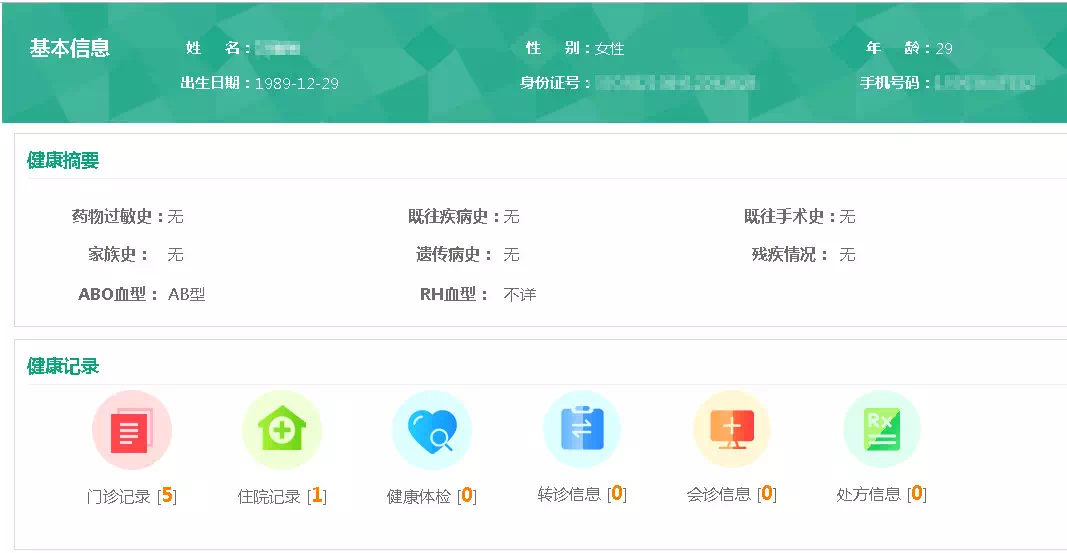Open the 处方信息 text link
Screen dimensions: 1067x553
point(868,494)
